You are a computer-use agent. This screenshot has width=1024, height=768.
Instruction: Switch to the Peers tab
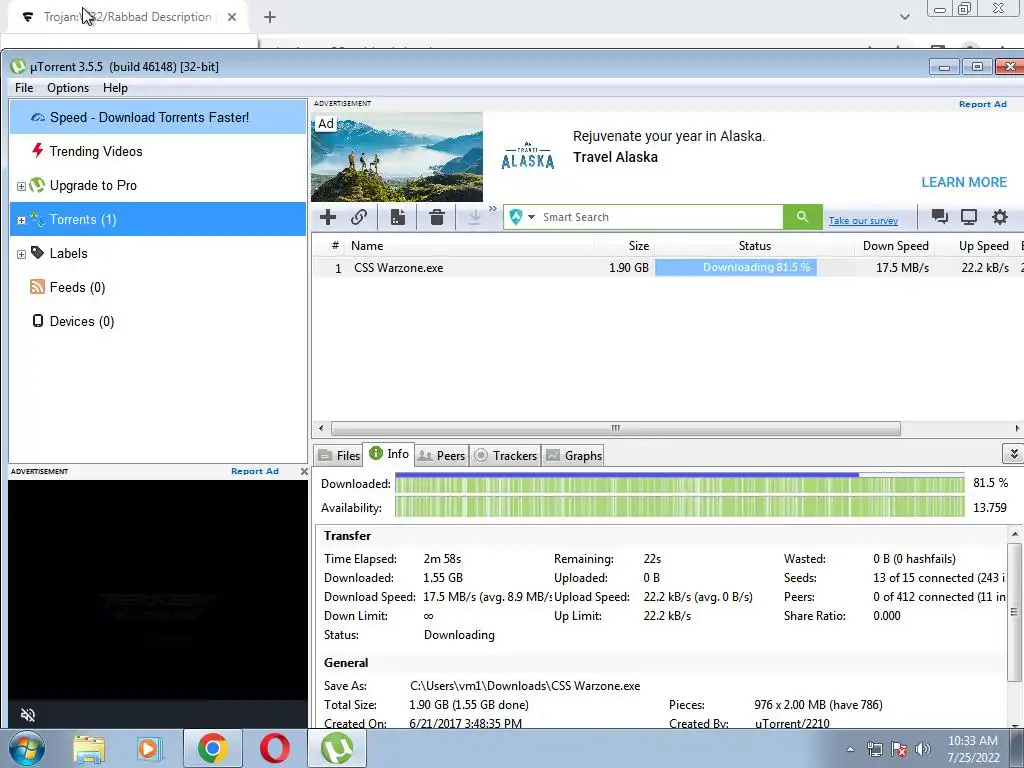tap(441, 455)
